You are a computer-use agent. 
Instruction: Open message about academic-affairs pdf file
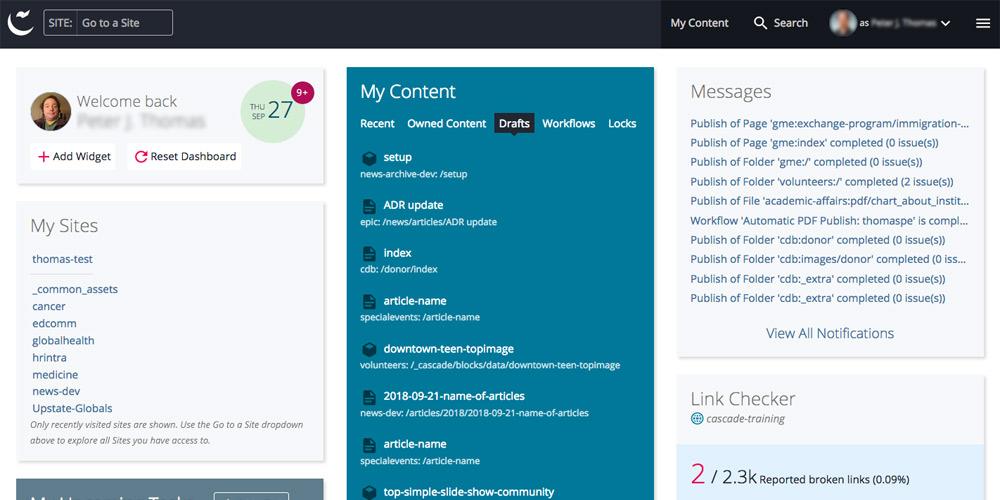point(830,201)
